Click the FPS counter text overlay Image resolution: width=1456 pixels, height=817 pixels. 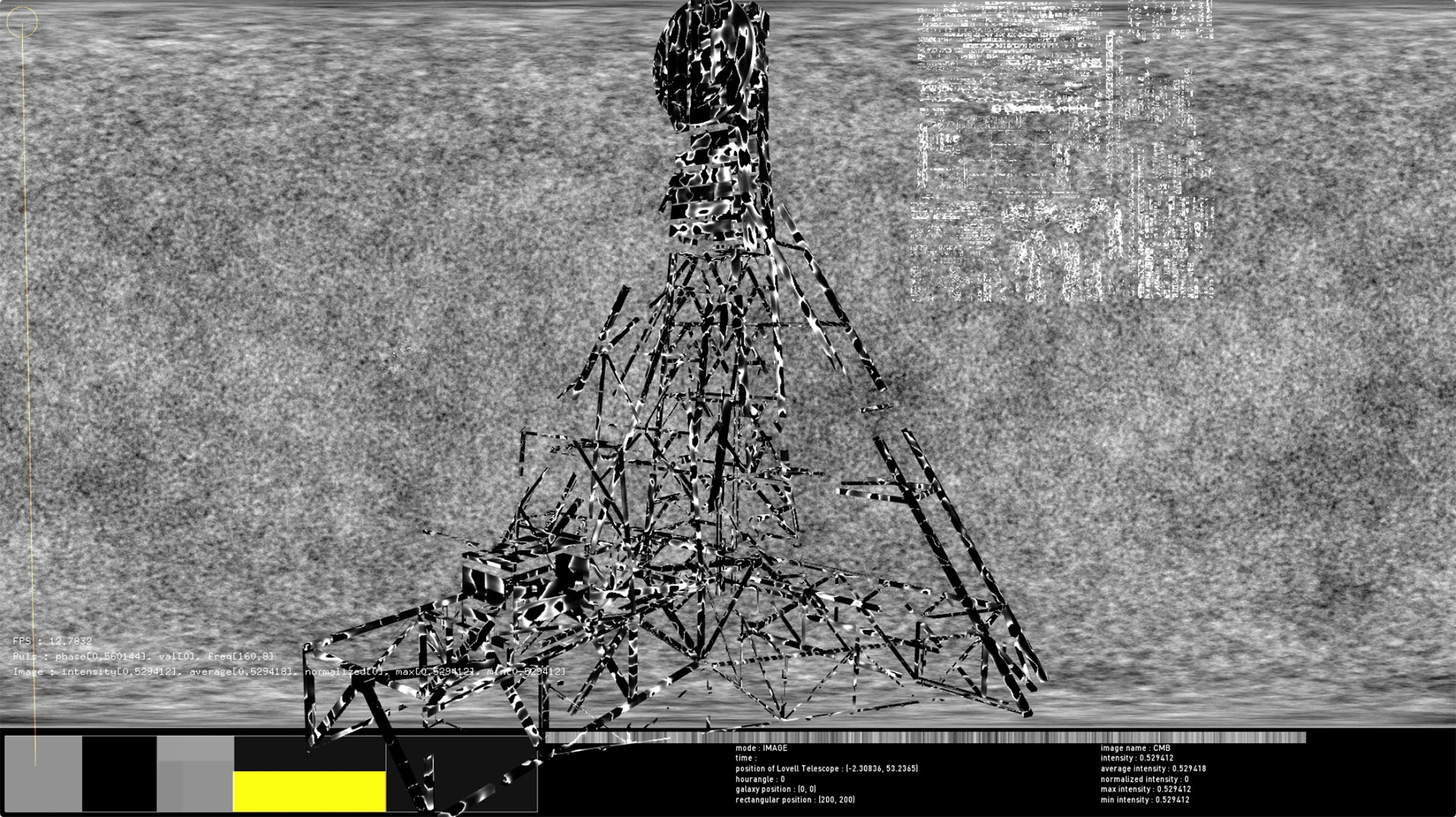[x=52, y=641]
